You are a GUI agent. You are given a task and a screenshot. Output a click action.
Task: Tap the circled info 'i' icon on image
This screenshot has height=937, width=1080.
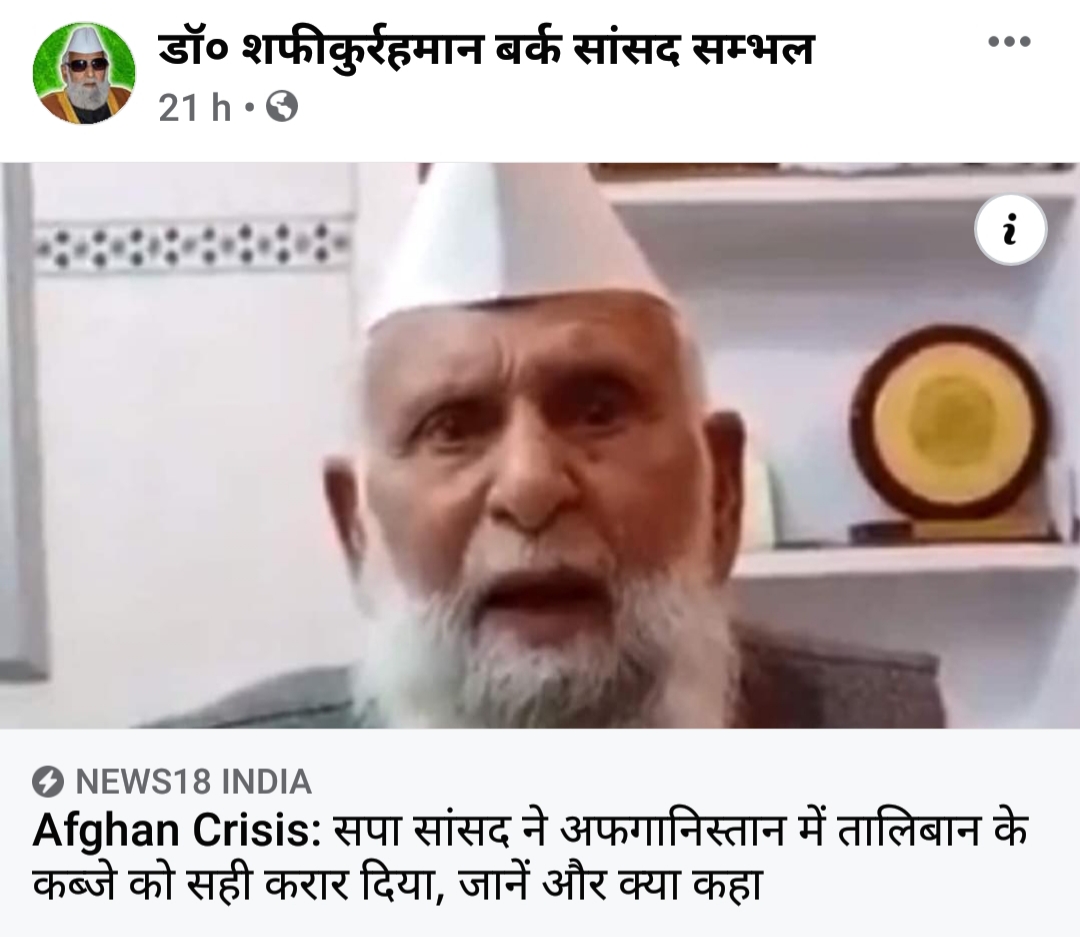(x=1010, y=229)
